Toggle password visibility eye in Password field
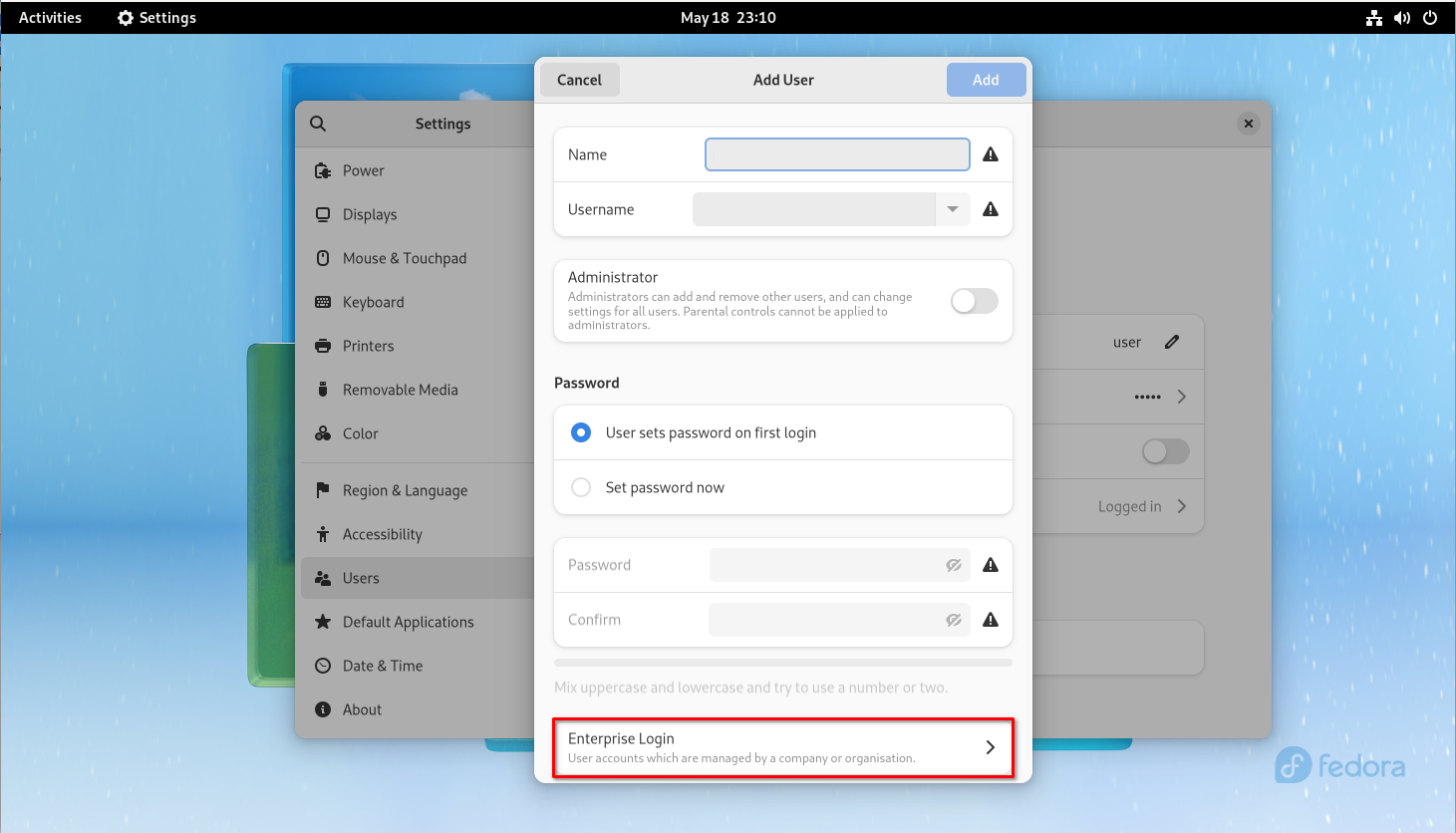The width and height of the screenshot is (1456, 833). [954, 565]
